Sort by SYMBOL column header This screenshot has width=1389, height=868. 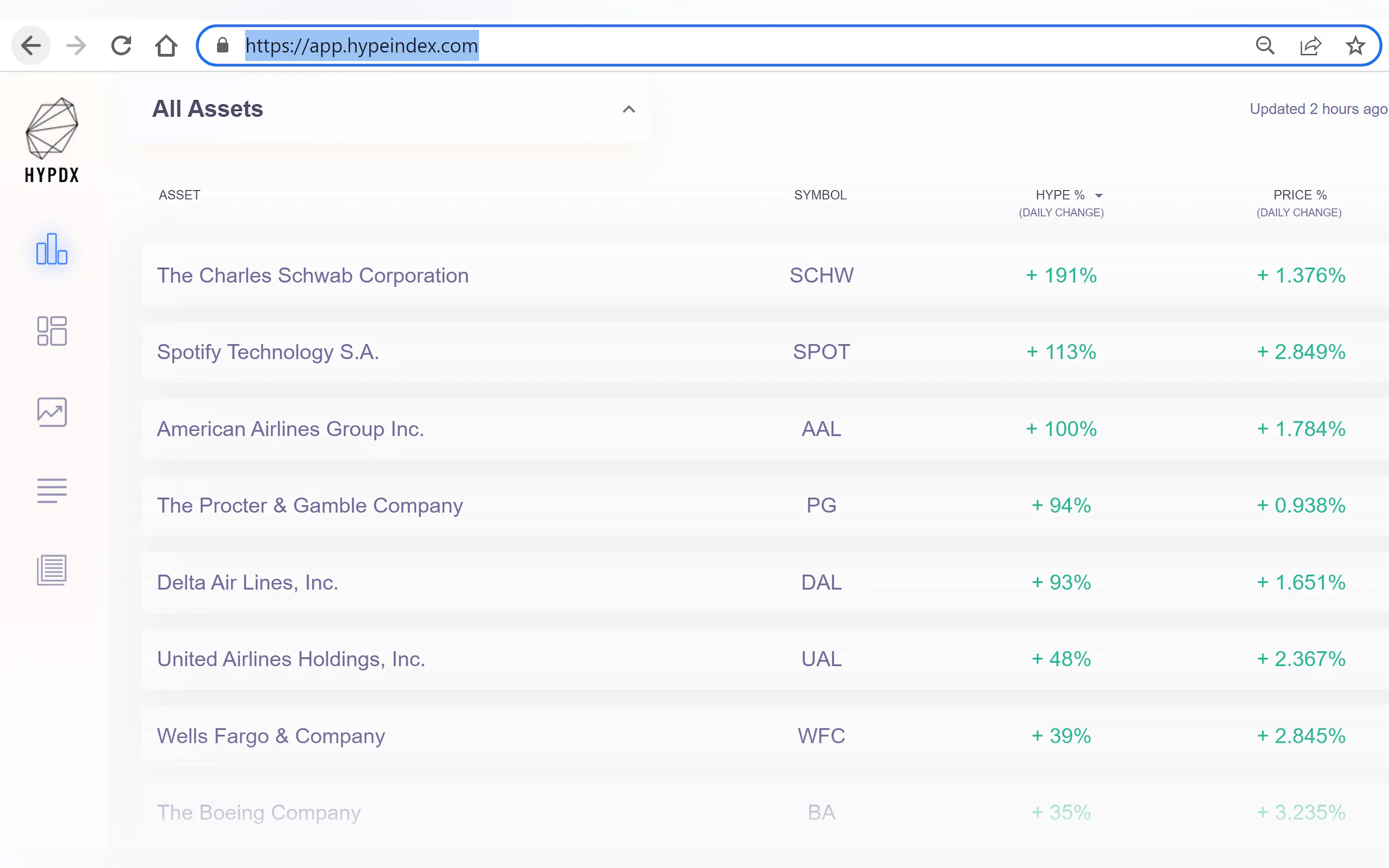[820, 195]
